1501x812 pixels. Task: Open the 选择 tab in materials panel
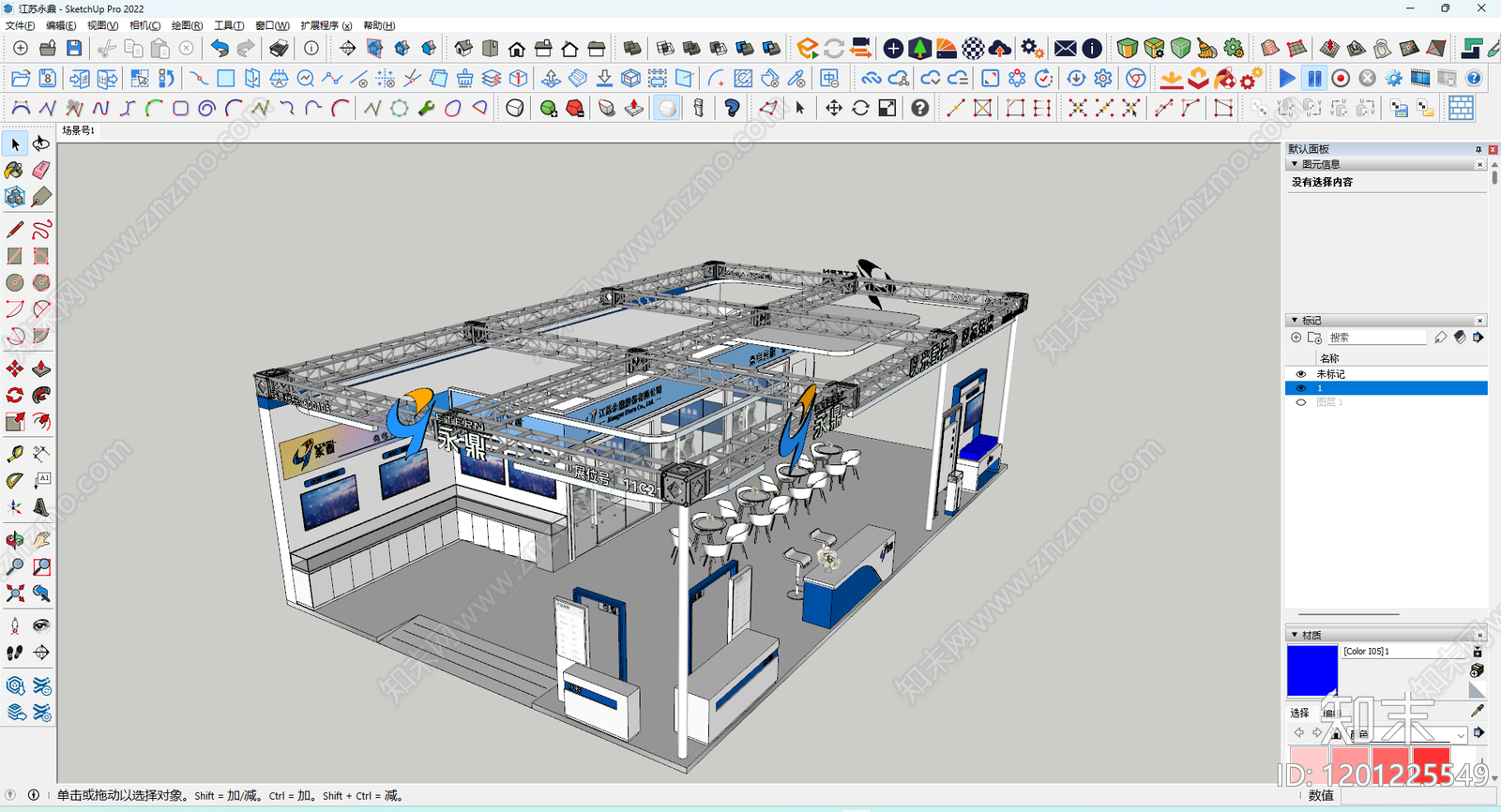coord(1299,714)
